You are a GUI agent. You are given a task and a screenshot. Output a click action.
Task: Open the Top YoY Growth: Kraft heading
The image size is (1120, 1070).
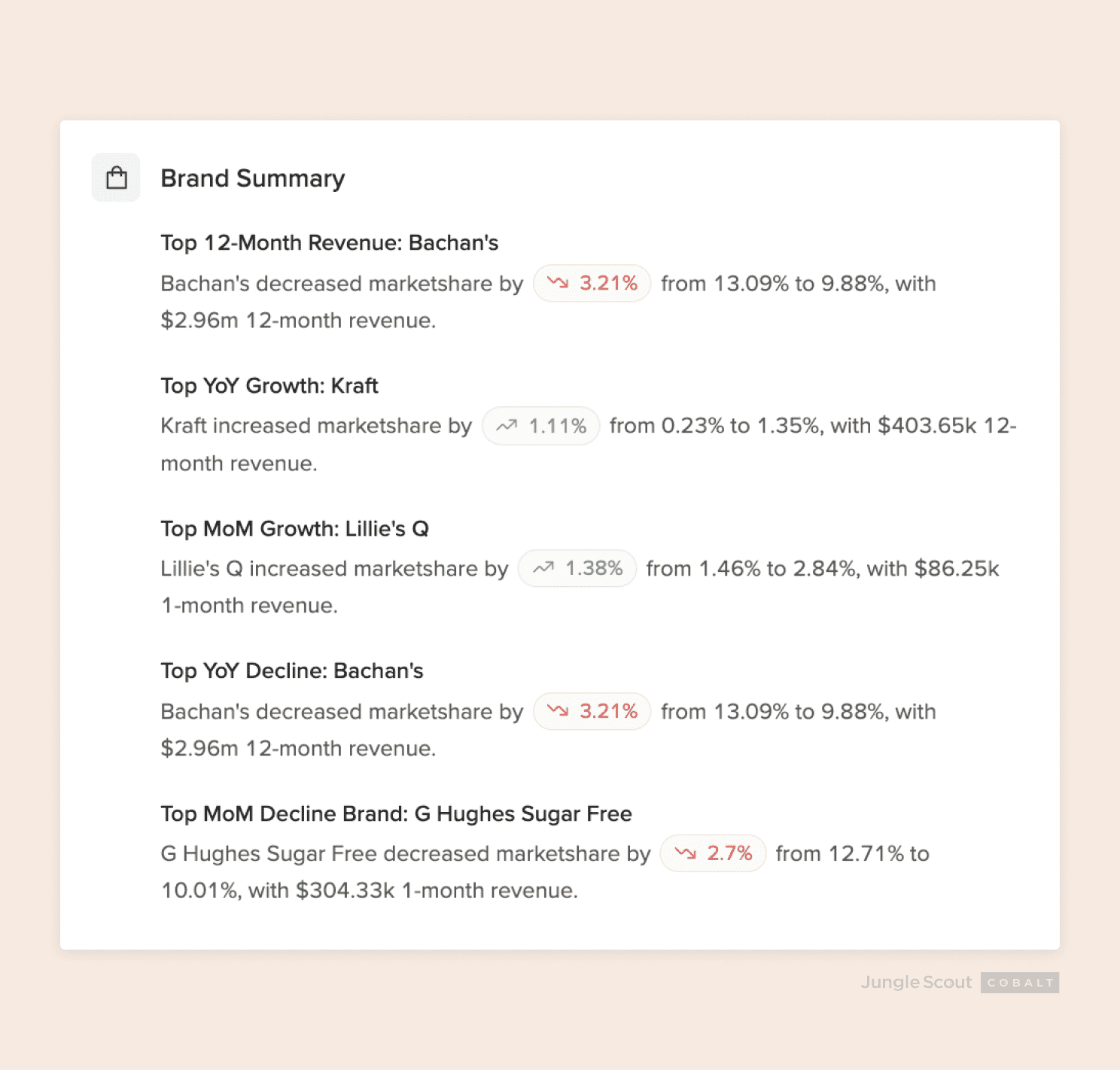269,386
